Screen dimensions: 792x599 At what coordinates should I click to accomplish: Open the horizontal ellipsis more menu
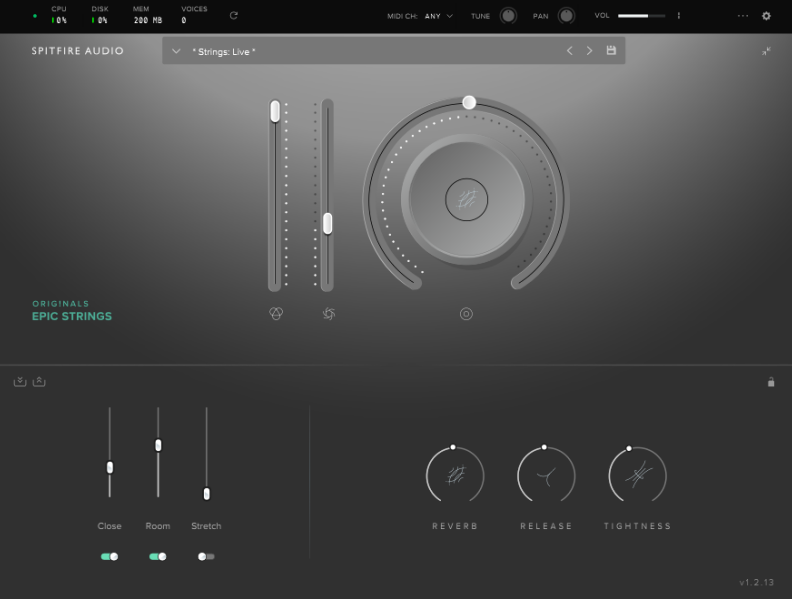(x=743, y=16)
